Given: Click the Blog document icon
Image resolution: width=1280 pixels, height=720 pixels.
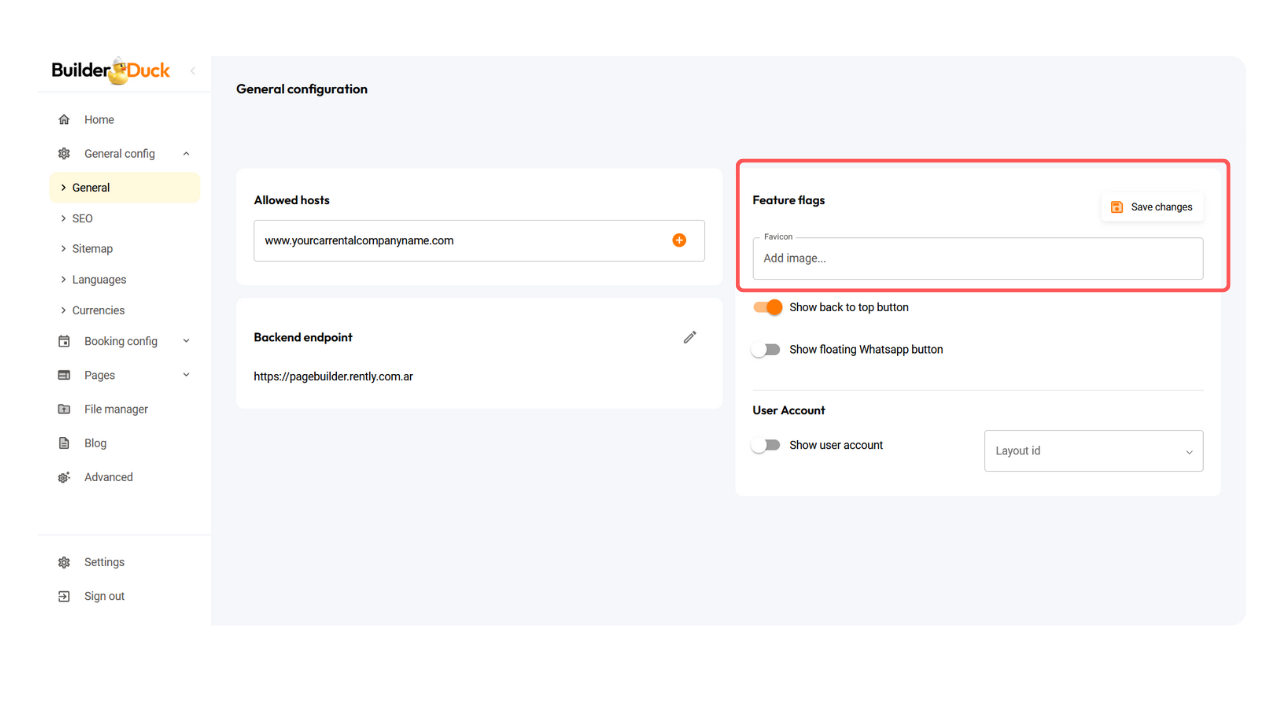Looking at the screenshot, I should coord(64,443).
